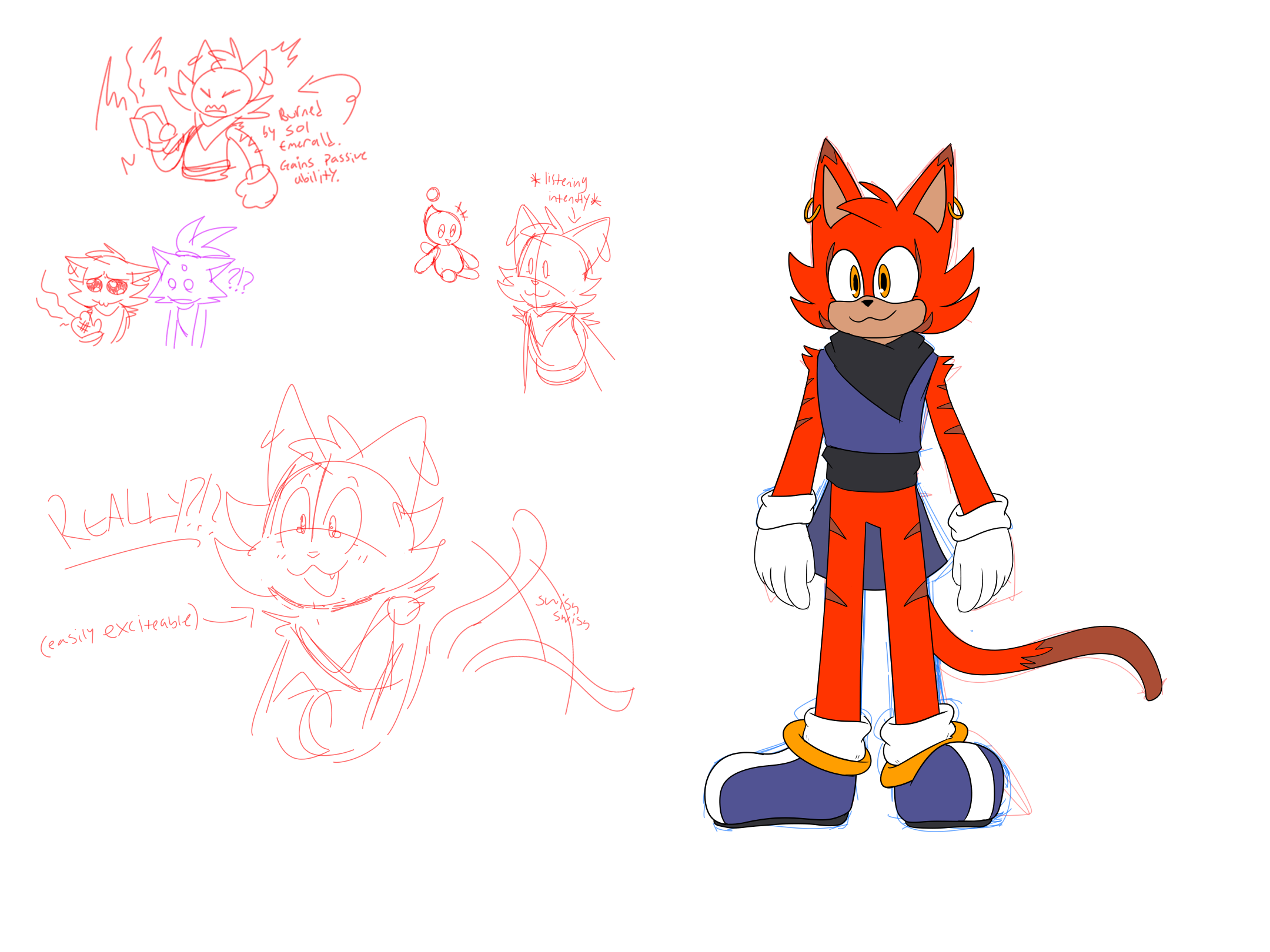The image size is (1270, 952).
Task: Click the black waist sash
Action: [x=872, y=470]
